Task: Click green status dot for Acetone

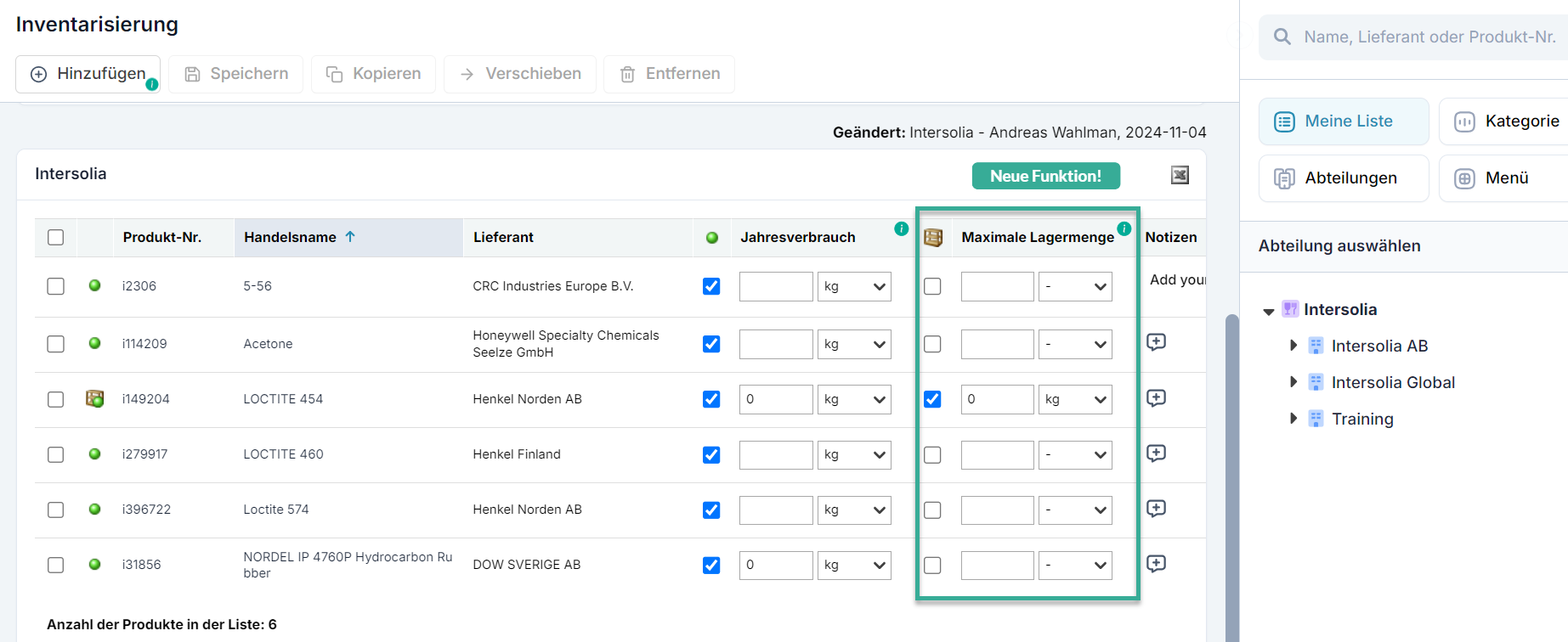Action: pos(95,343)
